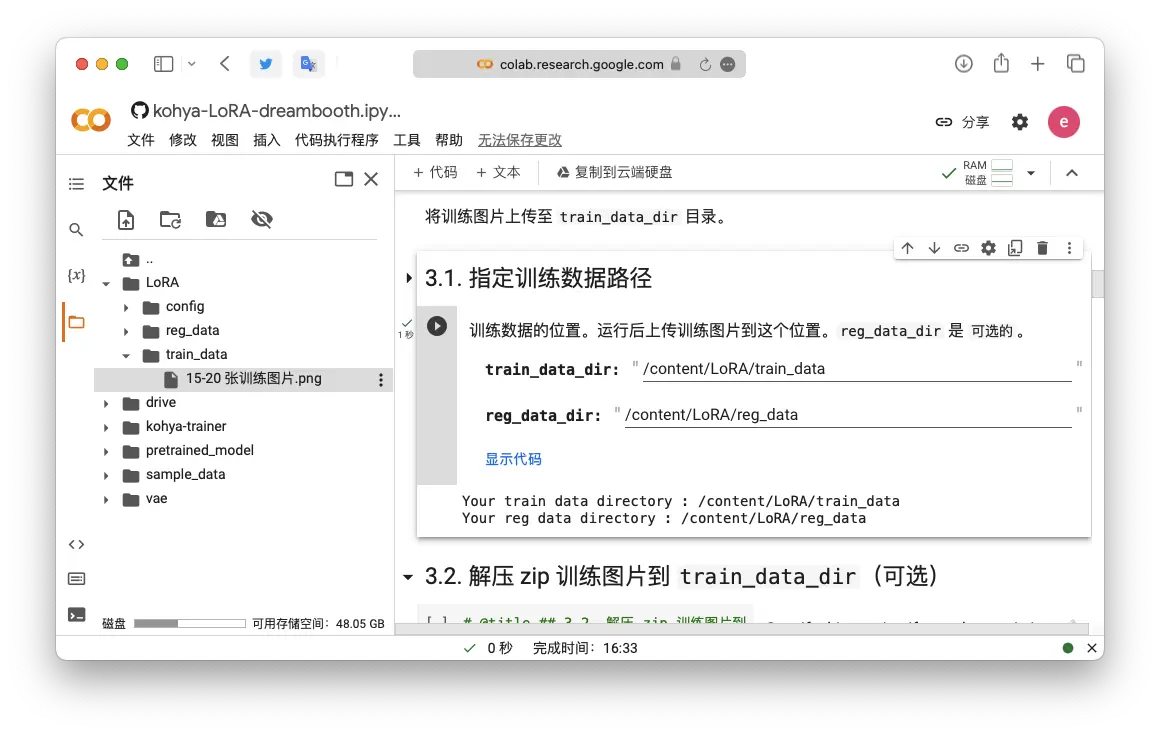The image size is (1160, 734).
Task: Collapse the train_data folder
Action: point(127,355)
